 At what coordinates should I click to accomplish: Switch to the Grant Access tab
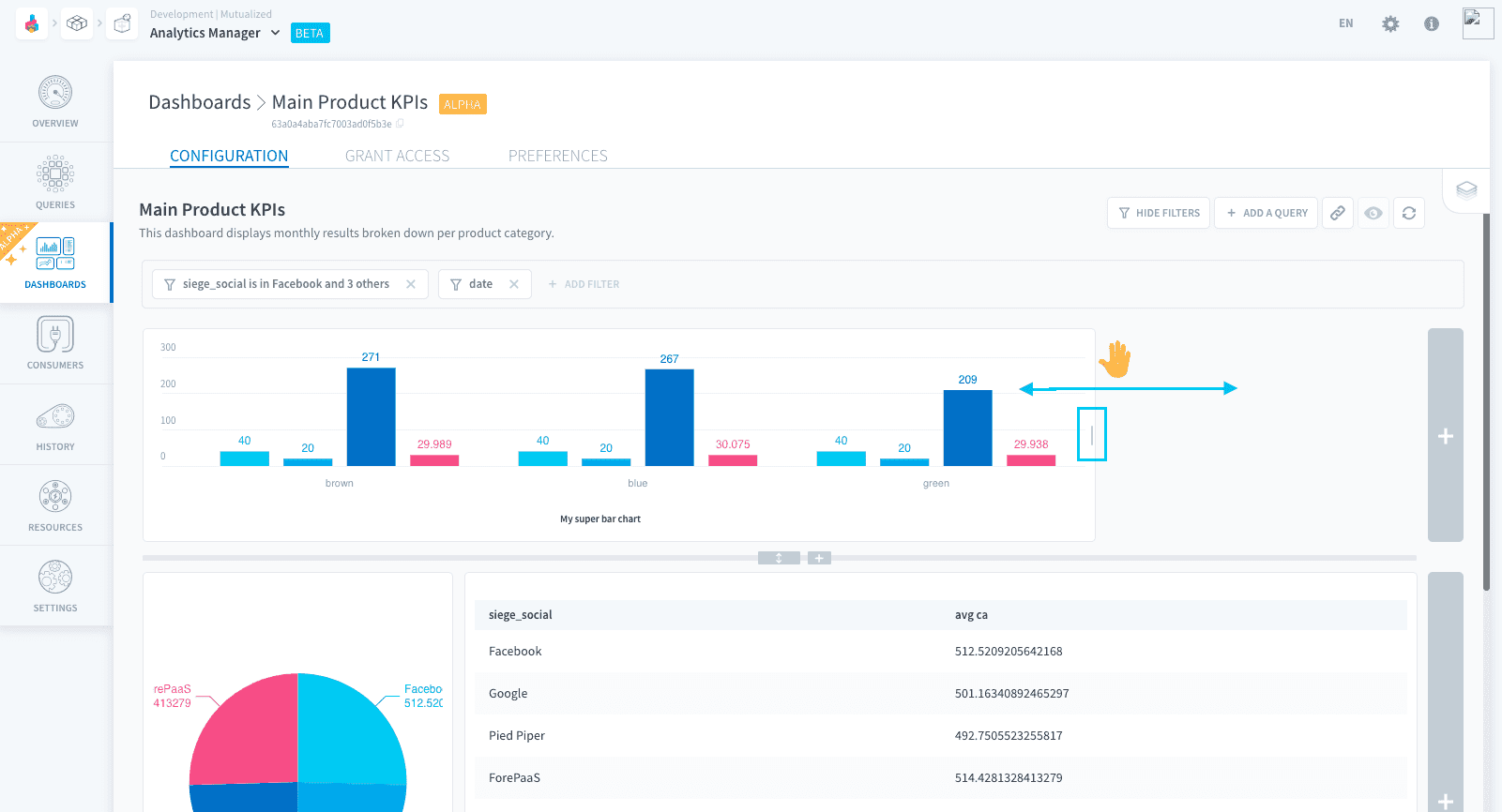[397, 156]
